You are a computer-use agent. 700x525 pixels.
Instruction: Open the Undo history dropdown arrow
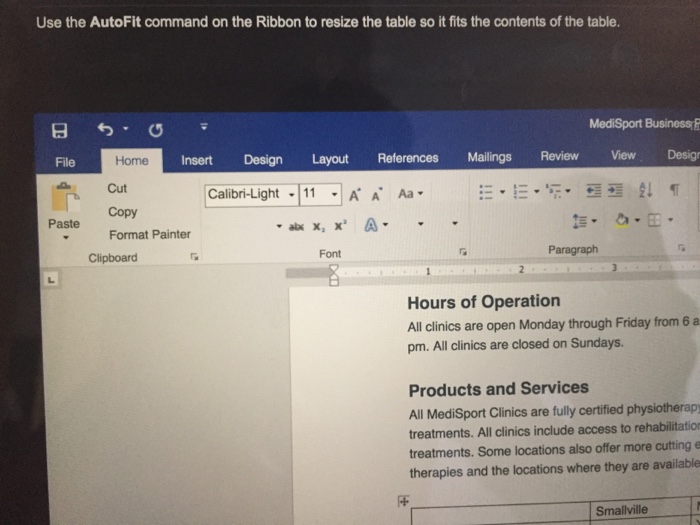click(x=126, y=129)
